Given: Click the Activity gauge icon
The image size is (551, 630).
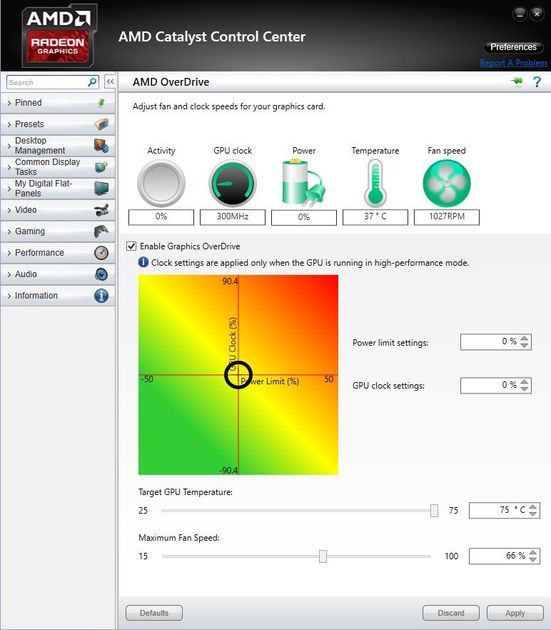Looking at the screenshot, I should [161, 183].
